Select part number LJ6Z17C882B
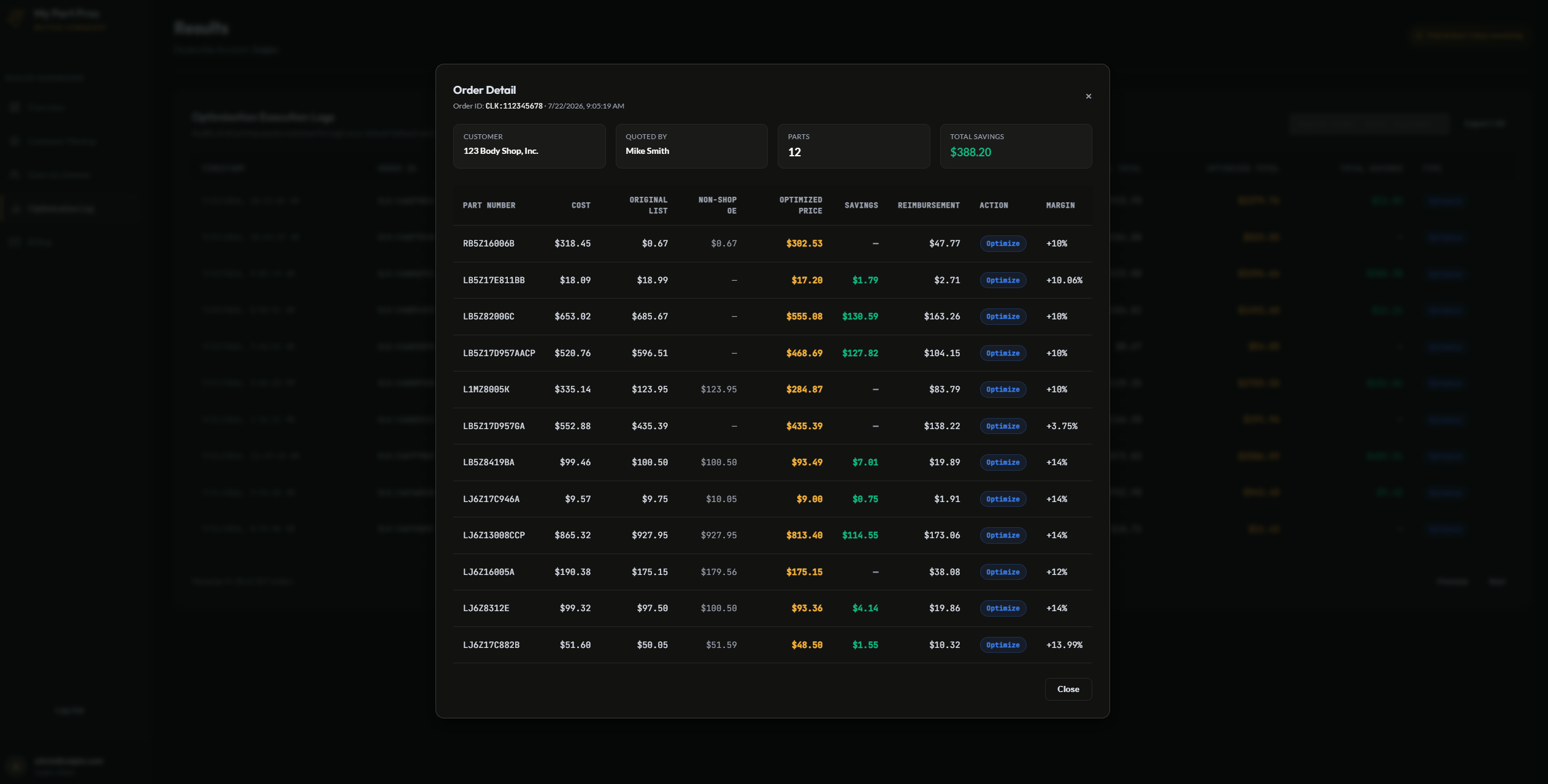Image resolution: width=1548 pixels, height=784 pixels. click(491, 645)
